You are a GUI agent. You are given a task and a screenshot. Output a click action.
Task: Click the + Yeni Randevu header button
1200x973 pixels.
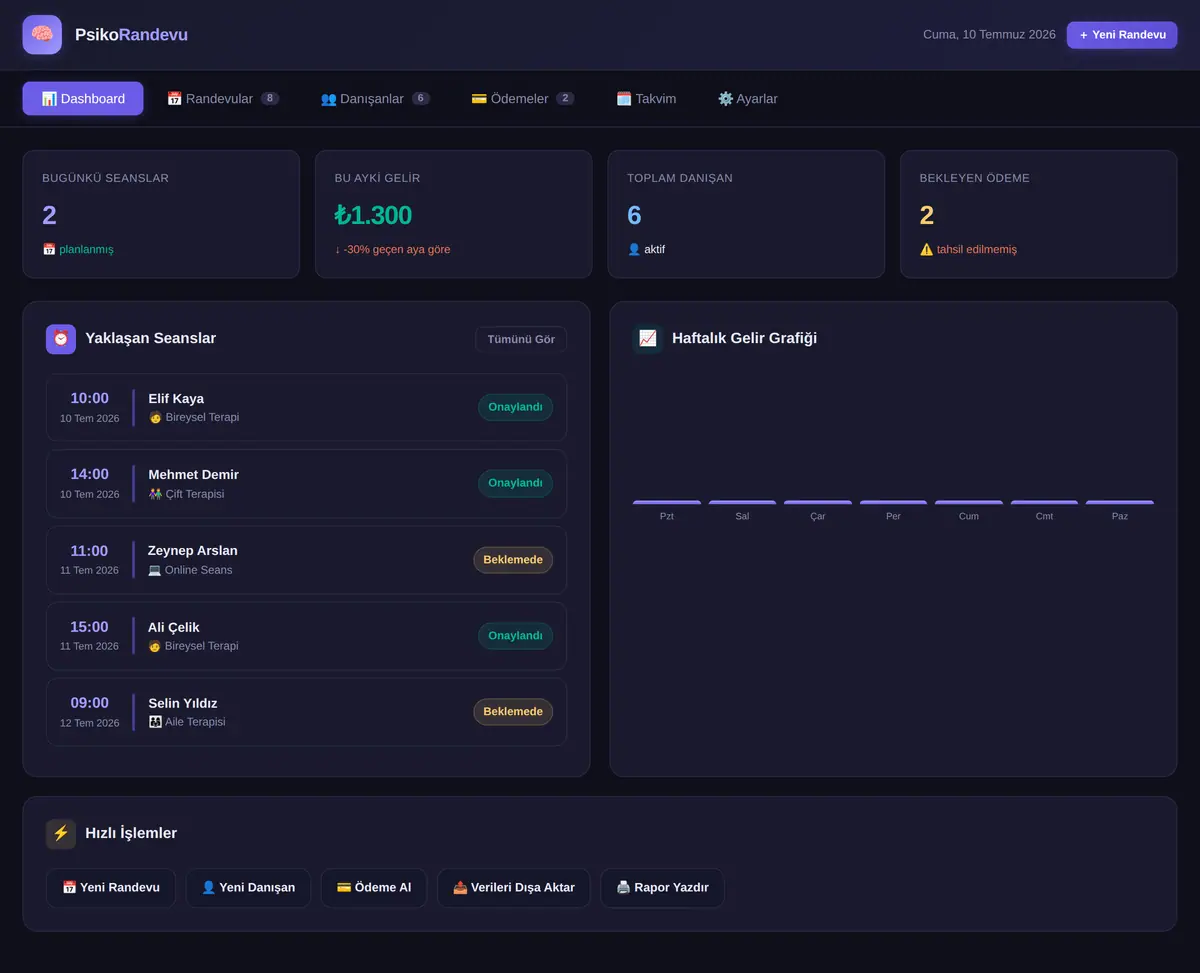pyautogui.click(x=1122, y=35)
